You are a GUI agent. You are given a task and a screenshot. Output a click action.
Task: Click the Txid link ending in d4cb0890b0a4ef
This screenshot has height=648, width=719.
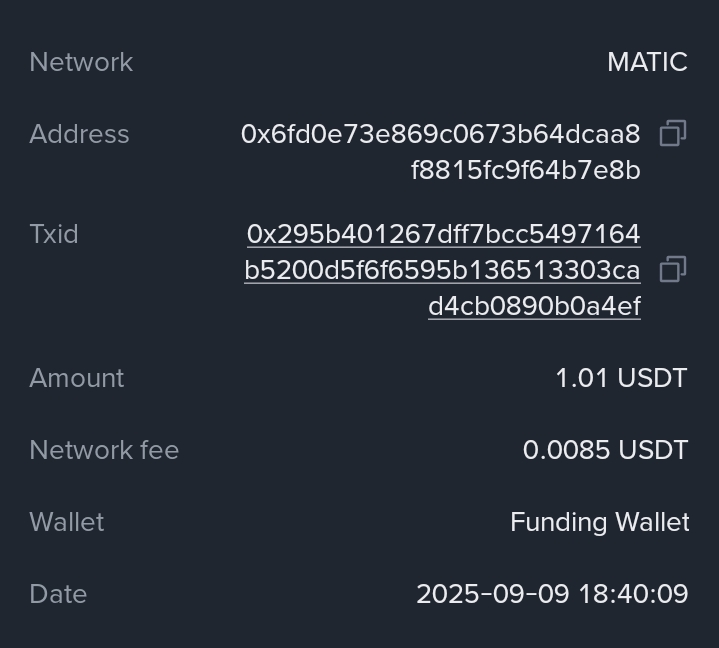coord(534,306)
